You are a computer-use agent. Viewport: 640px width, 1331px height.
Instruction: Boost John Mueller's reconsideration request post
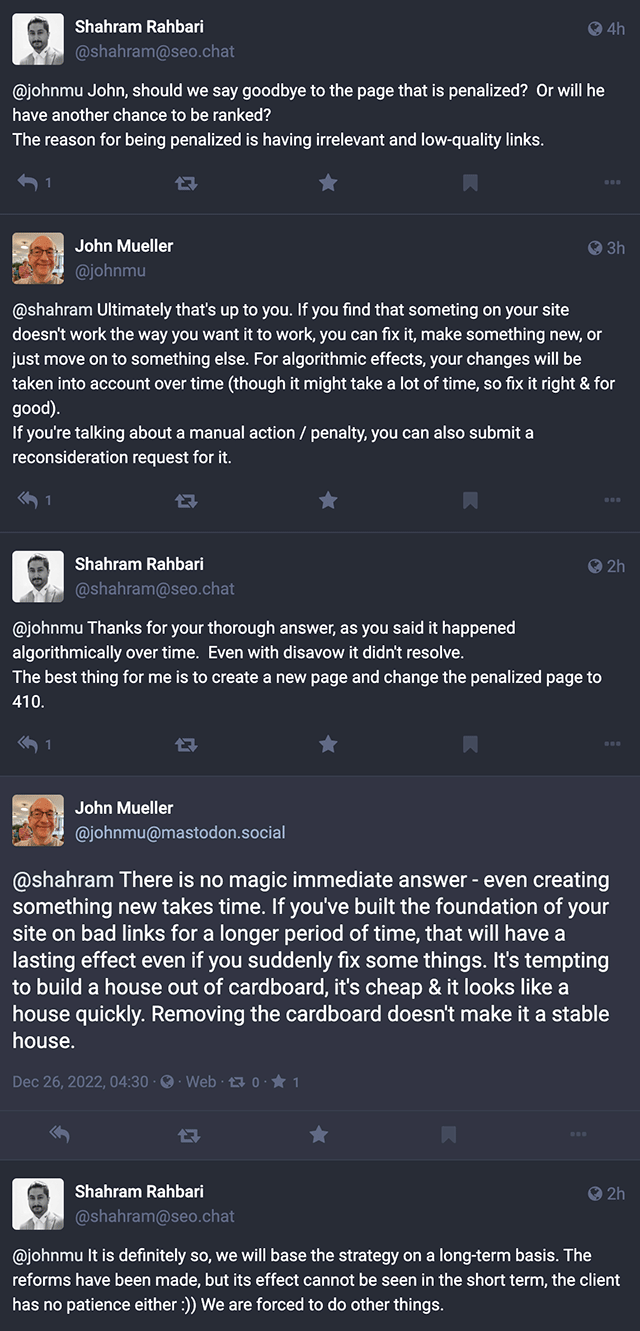pos(186,500)
